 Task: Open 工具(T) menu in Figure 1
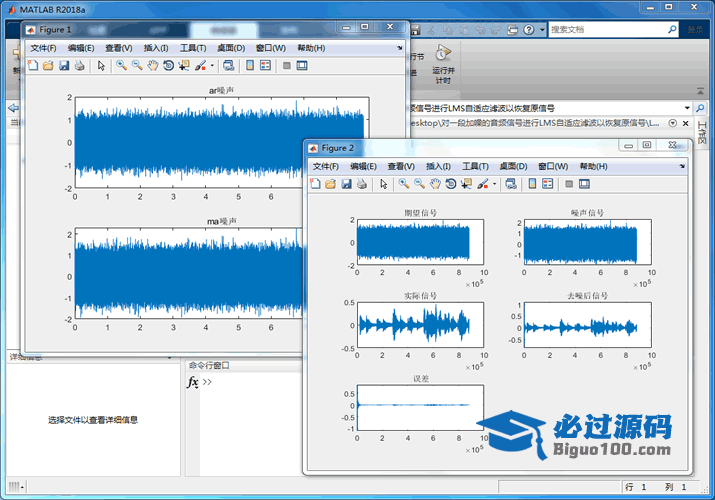(x=193, y=48)
